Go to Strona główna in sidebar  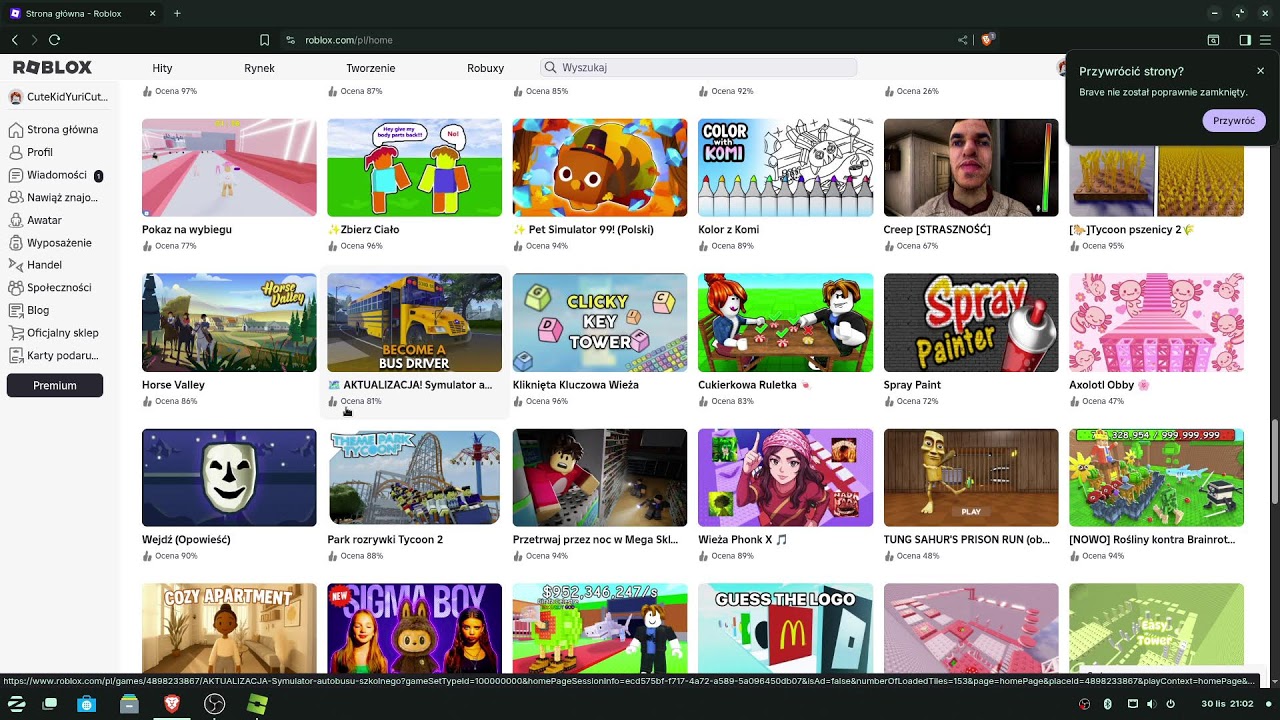pyautogui.click(x=54, y=129)
